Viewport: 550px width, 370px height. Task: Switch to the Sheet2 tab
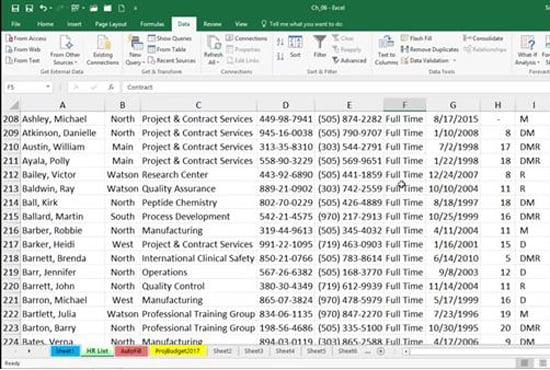tap(222, 351)
